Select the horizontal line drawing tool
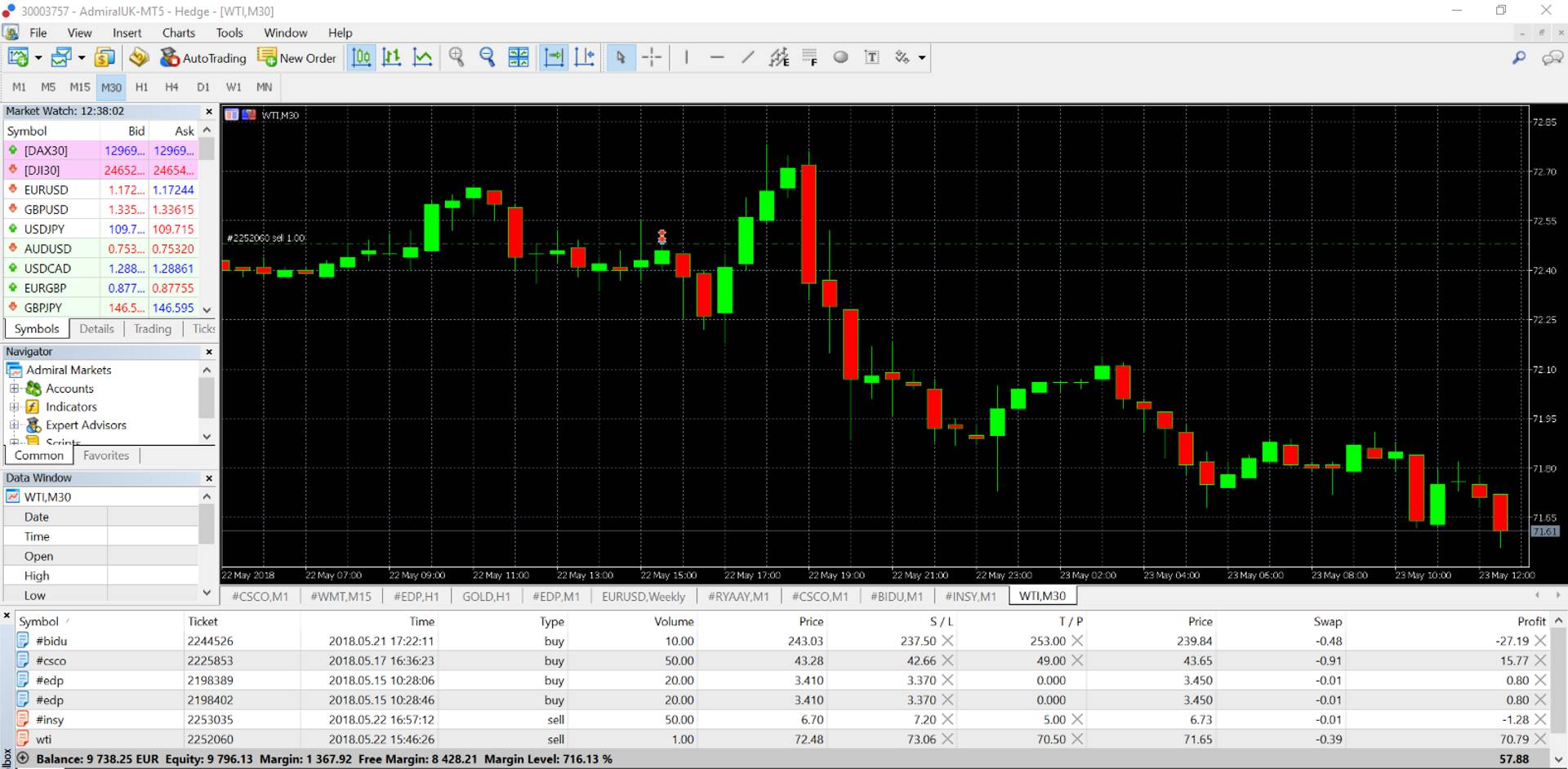Image resolution: width=1568 pixels, height=769 pixels. (717, 57)
